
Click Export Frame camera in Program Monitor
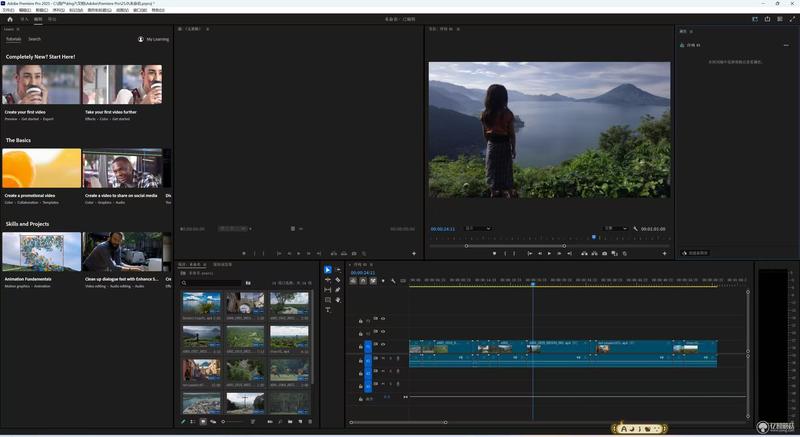point(605,253)
